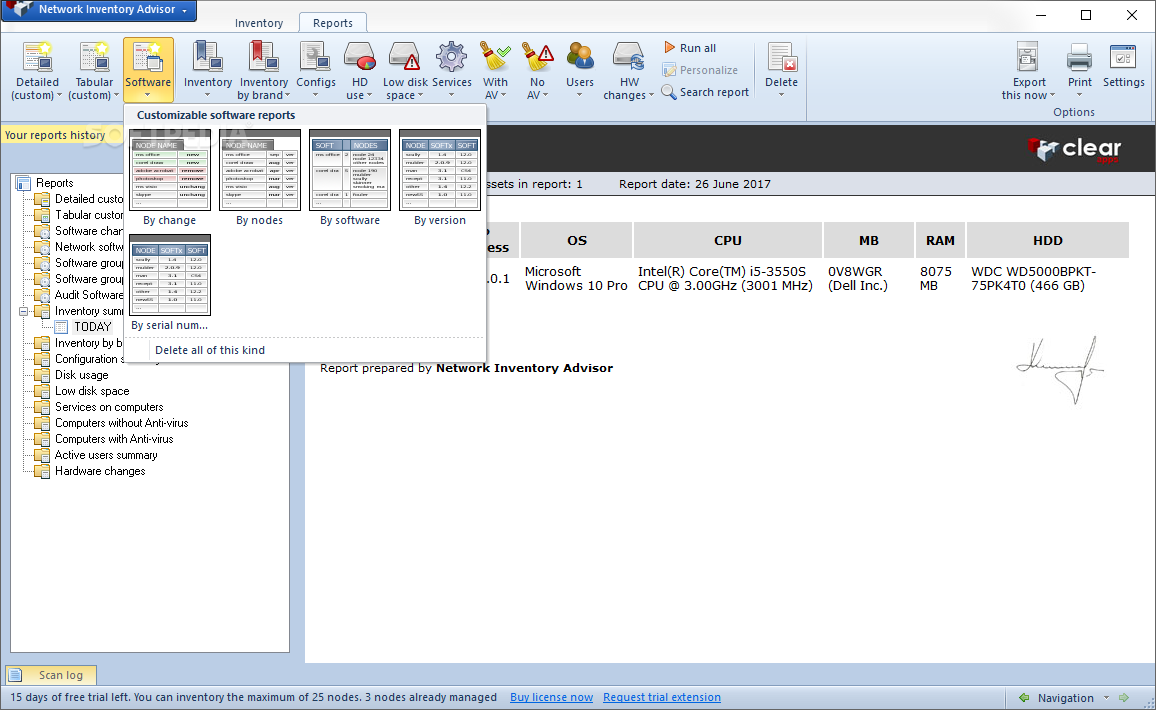1156x710 pixels.
Task: Select Services on computers tree item
Action: (x=109, y=407)
